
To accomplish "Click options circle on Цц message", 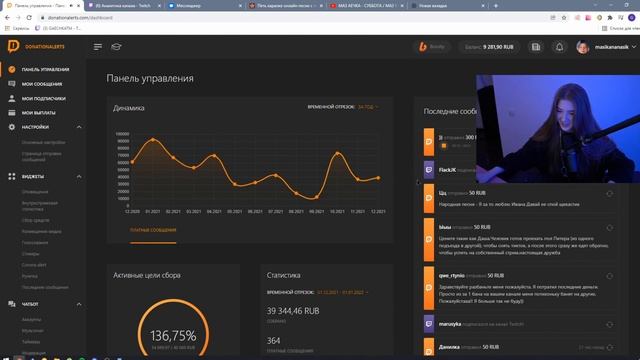I will pos(609,194).
